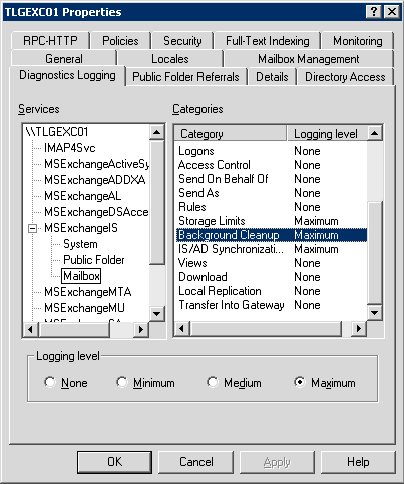Click the Categories vertical scrollbar thumb
404x484 pixels.
coord(374,252)
